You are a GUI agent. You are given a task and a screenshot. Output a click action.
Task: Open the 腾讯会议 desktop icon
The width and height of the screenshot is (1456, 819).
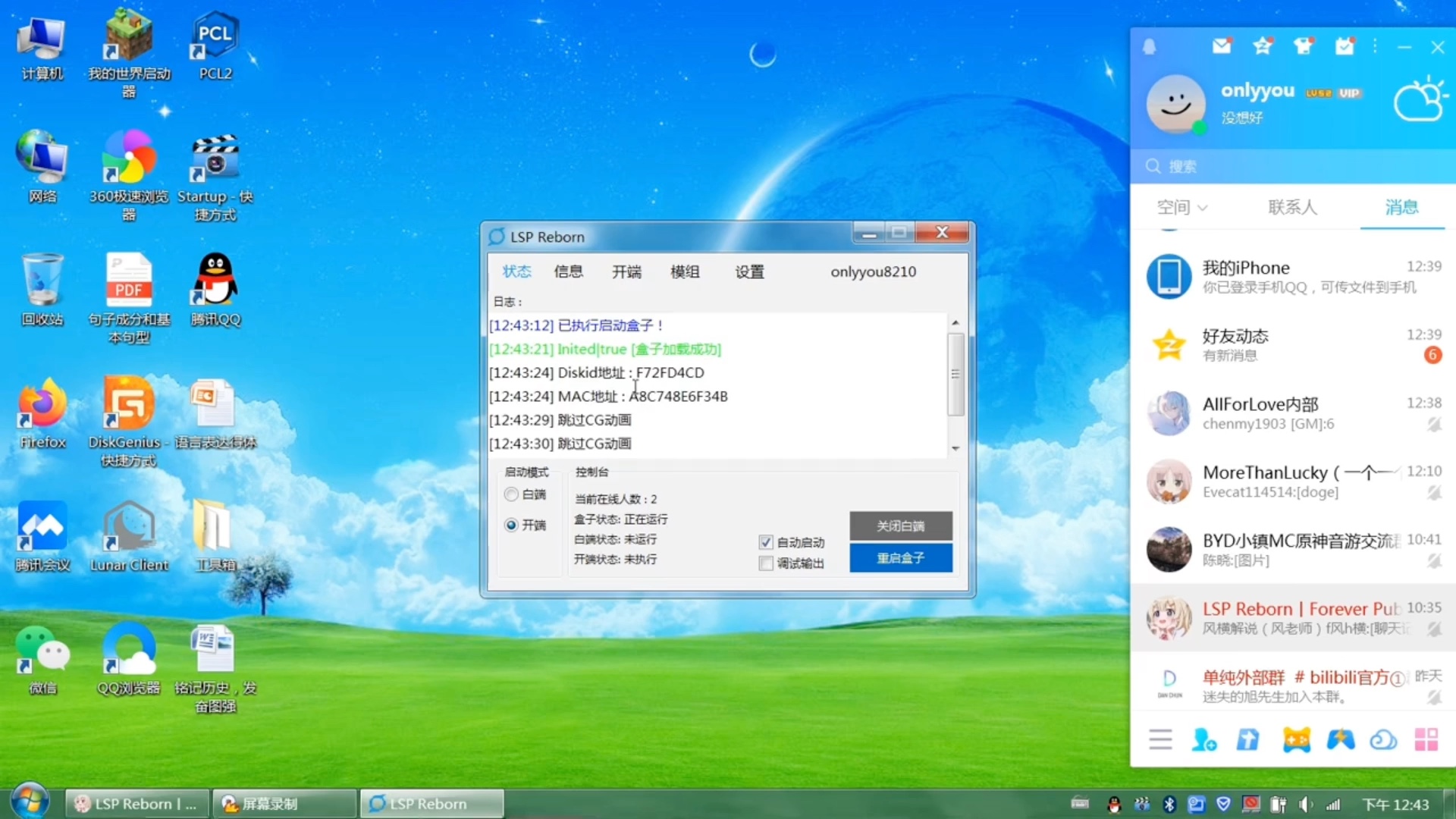point(42,535)
